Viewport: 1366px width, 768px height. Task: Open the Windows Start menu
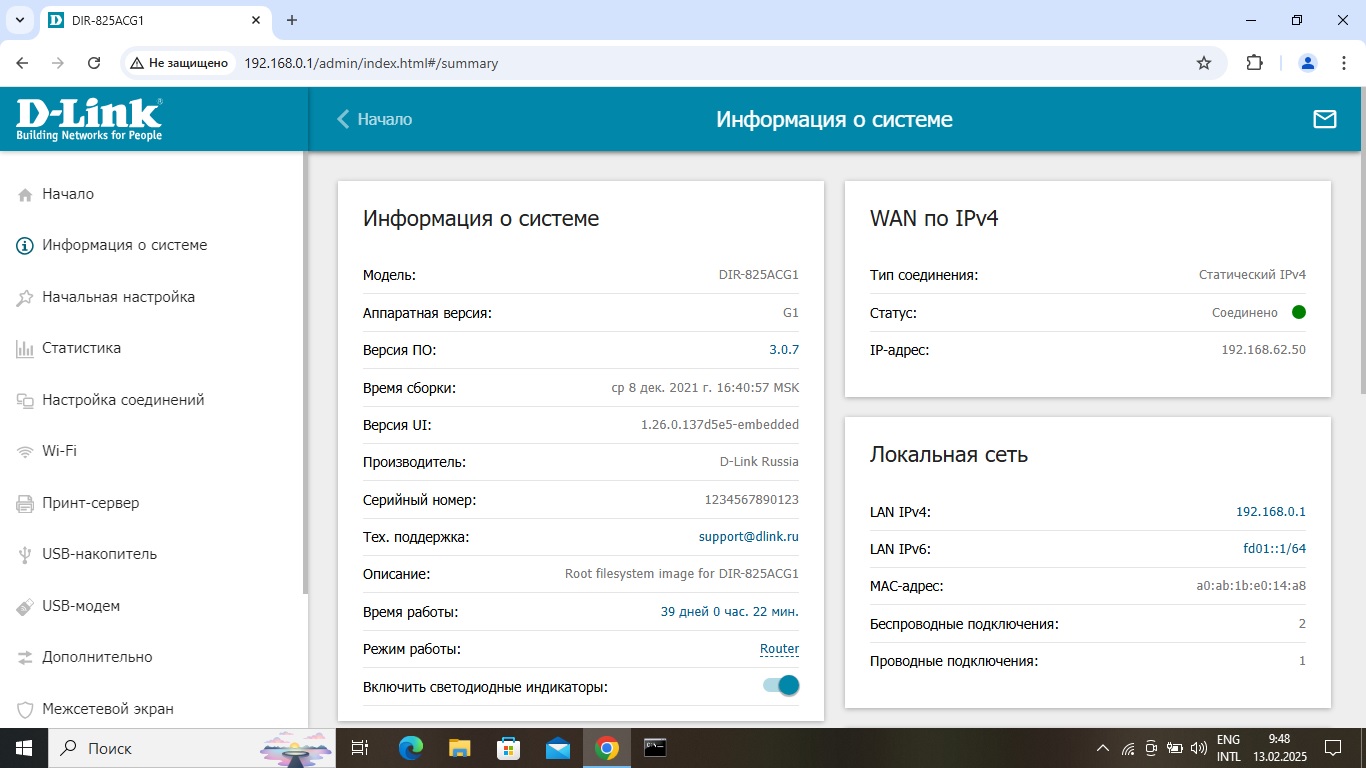pyautogui.click(x=24, y=748)
